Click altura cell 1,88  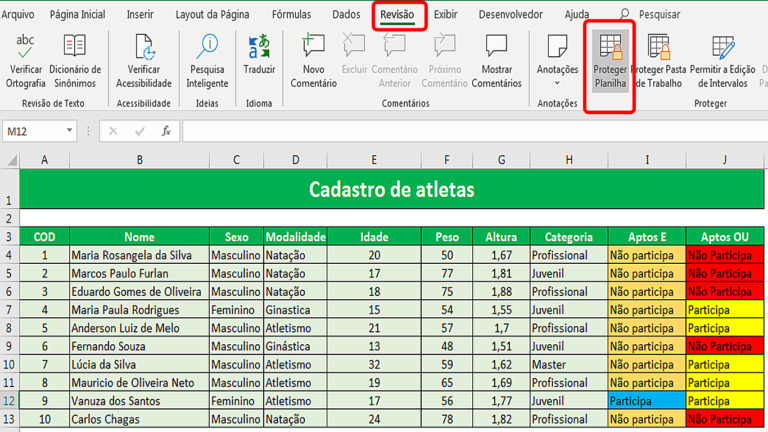[501, 292]
